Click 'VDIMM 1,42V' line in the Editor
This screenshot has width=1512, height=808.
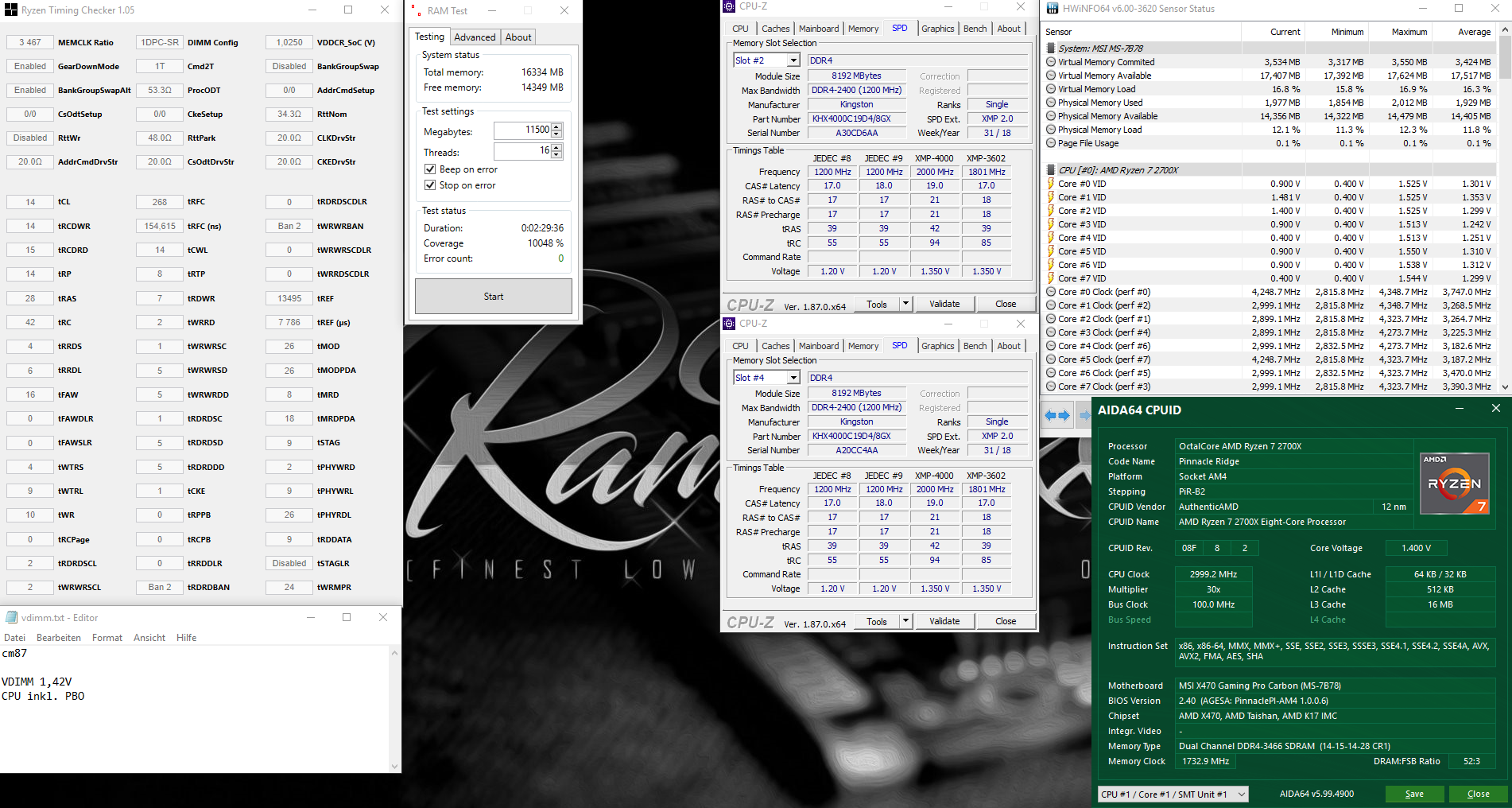(x=37, y=682)
